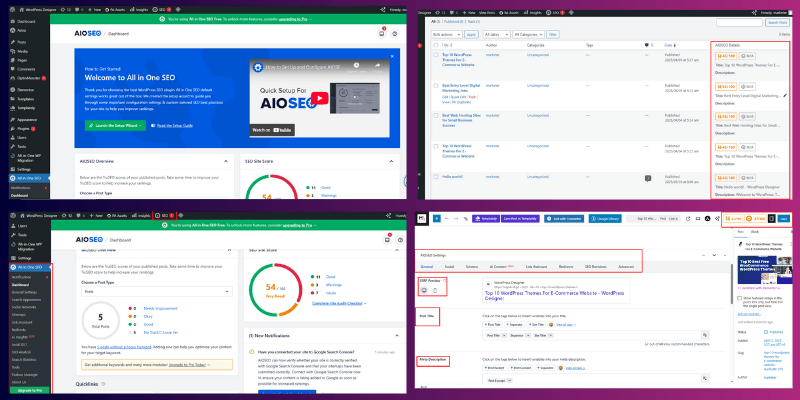Screen dimensions: 800x400
Task: Open Media in the welcome dashboard sidebar
Action: [22, 51]
